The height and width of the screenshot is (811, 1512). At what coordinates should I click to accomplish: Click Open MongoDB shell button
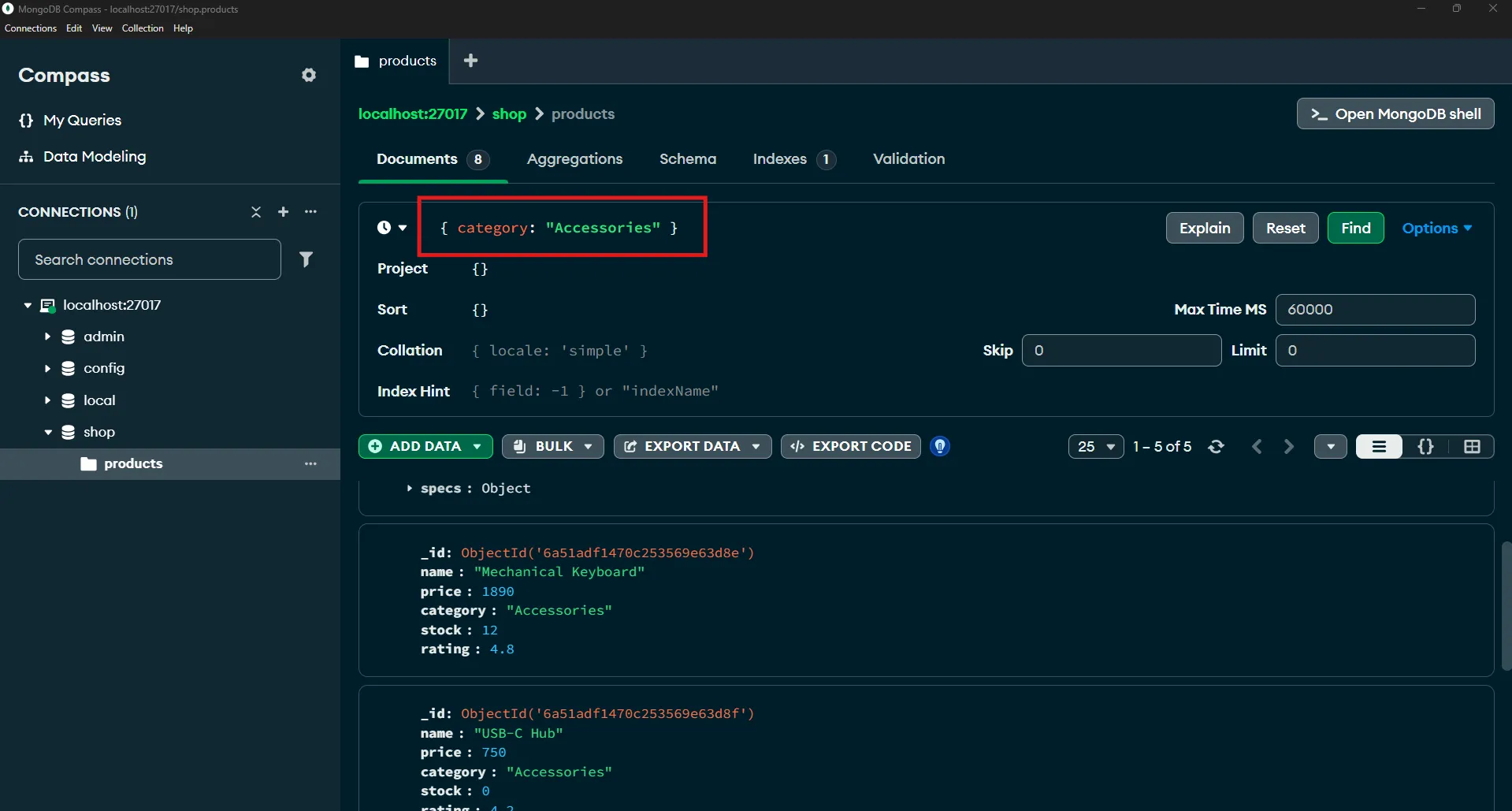tap(1395, 113)
